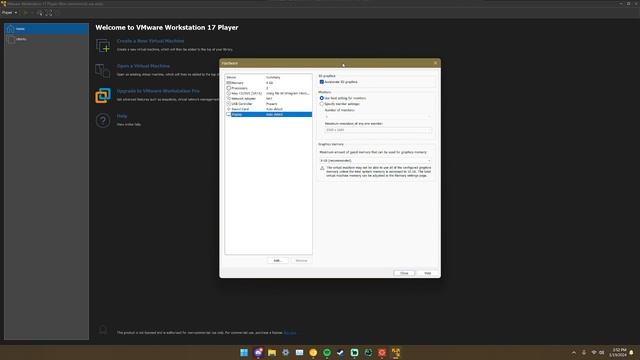Open the Help link on welcome page
This screenshot has height=360, width=640.
[x=122, y=116]
